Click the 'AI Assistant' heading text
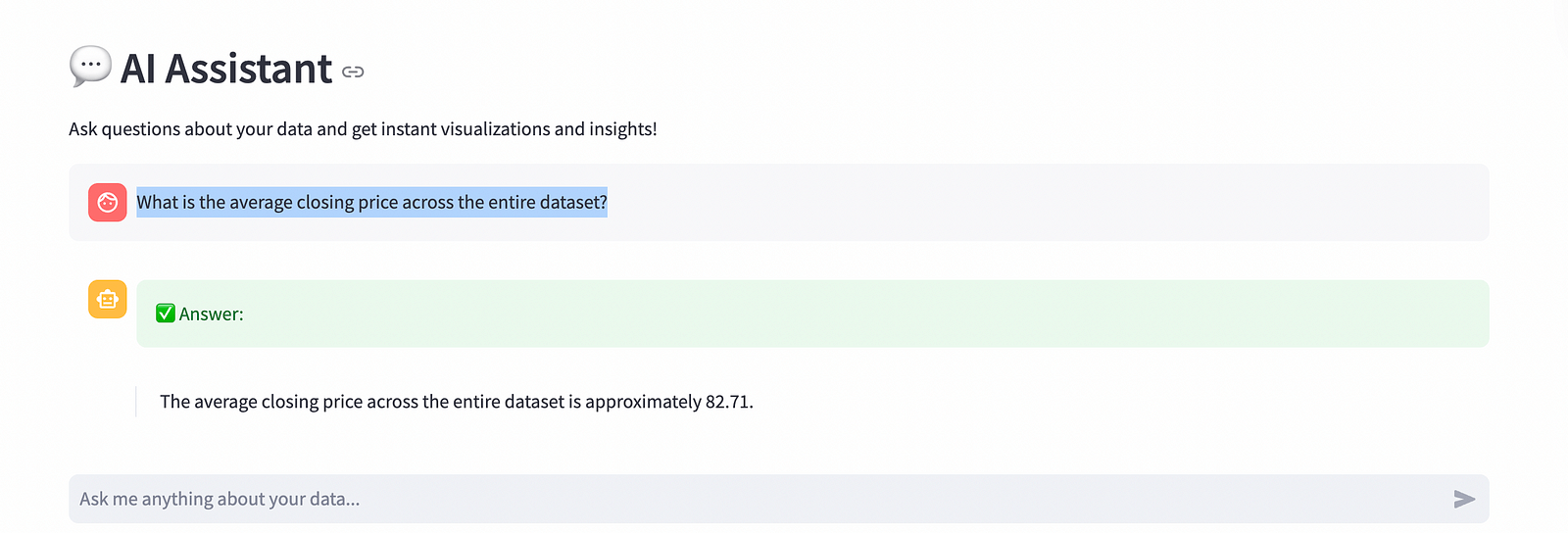 pos(226,69)
